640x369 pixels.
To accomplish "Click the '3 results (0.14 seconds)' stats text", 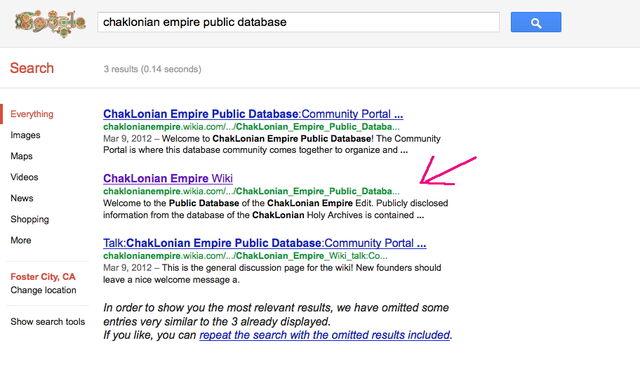I will [x=152, y=69].
